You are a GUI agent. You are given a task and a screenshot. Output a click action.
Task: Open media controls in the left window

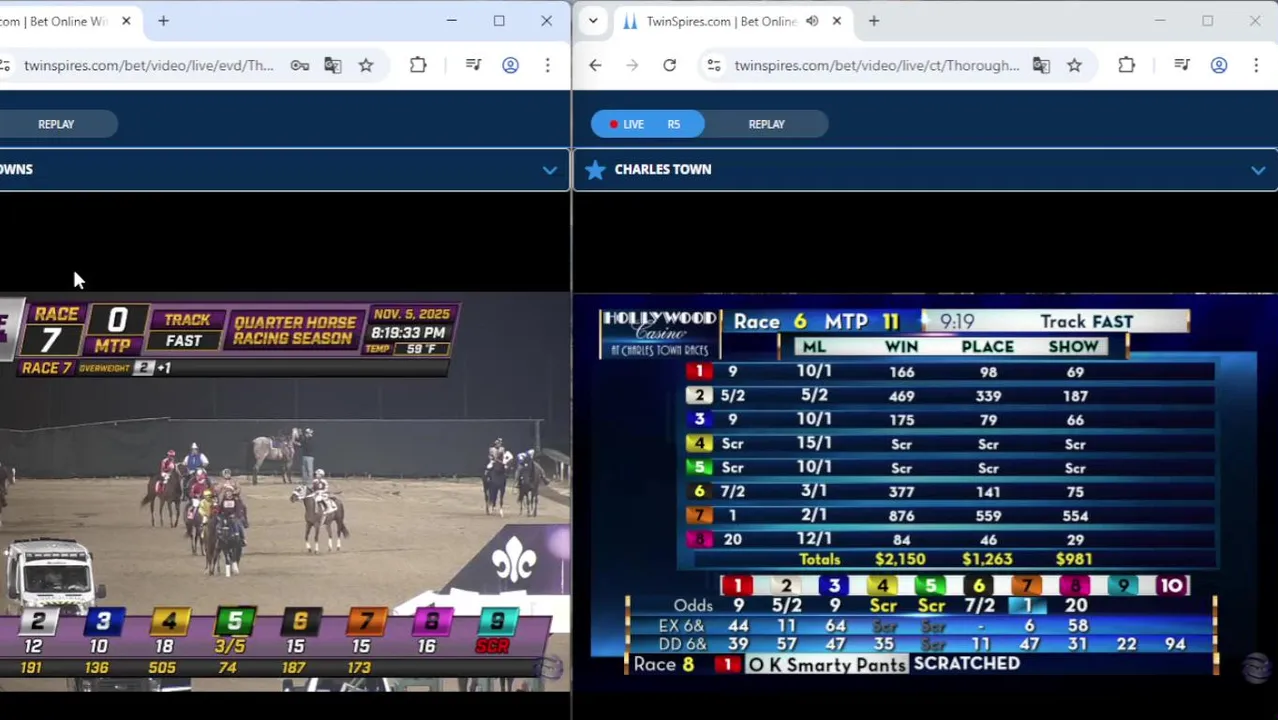tap(473, 65)
